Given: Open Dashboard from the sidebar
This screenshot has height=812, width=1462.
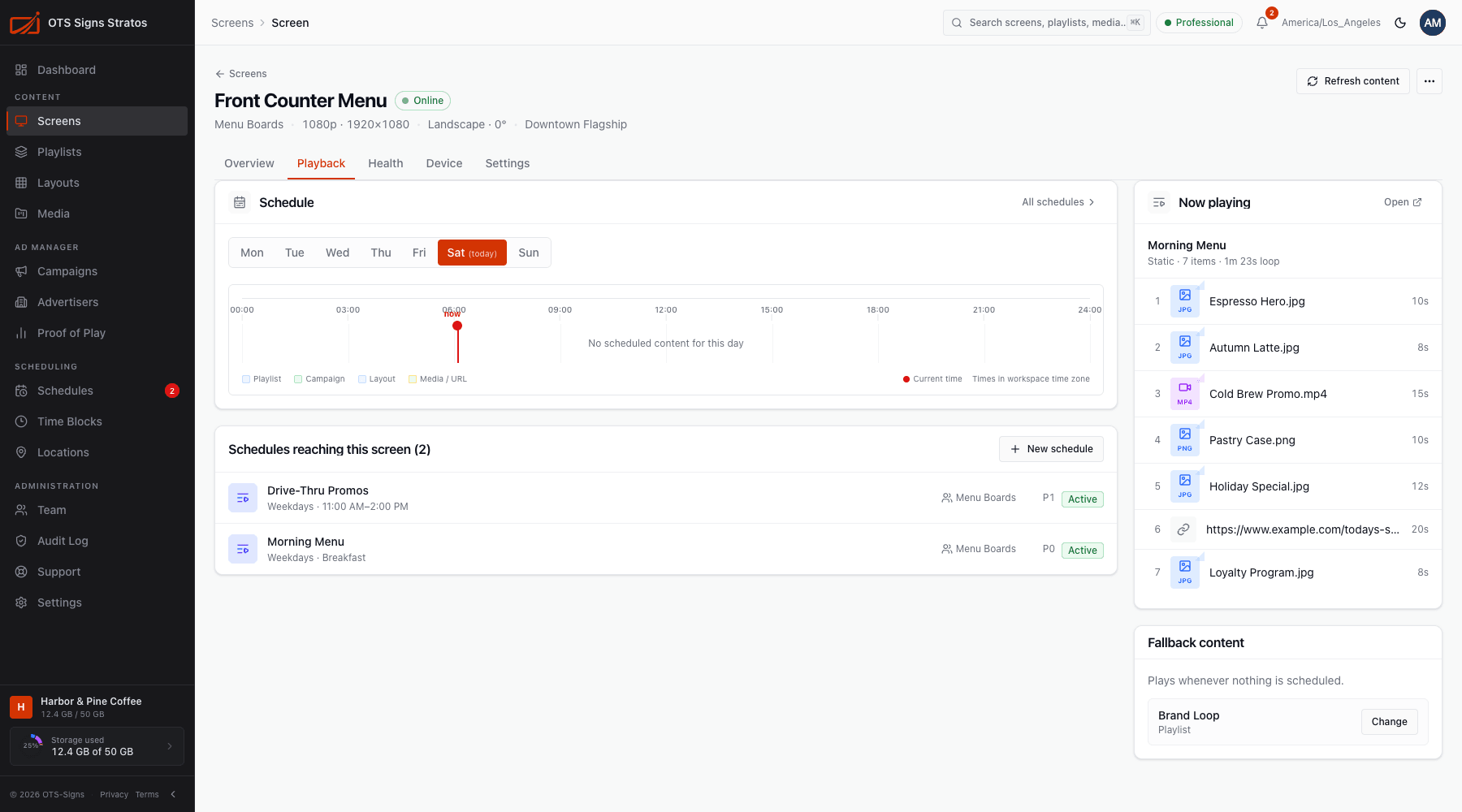Looking at the screenshot, I should [x=97, y=70].
